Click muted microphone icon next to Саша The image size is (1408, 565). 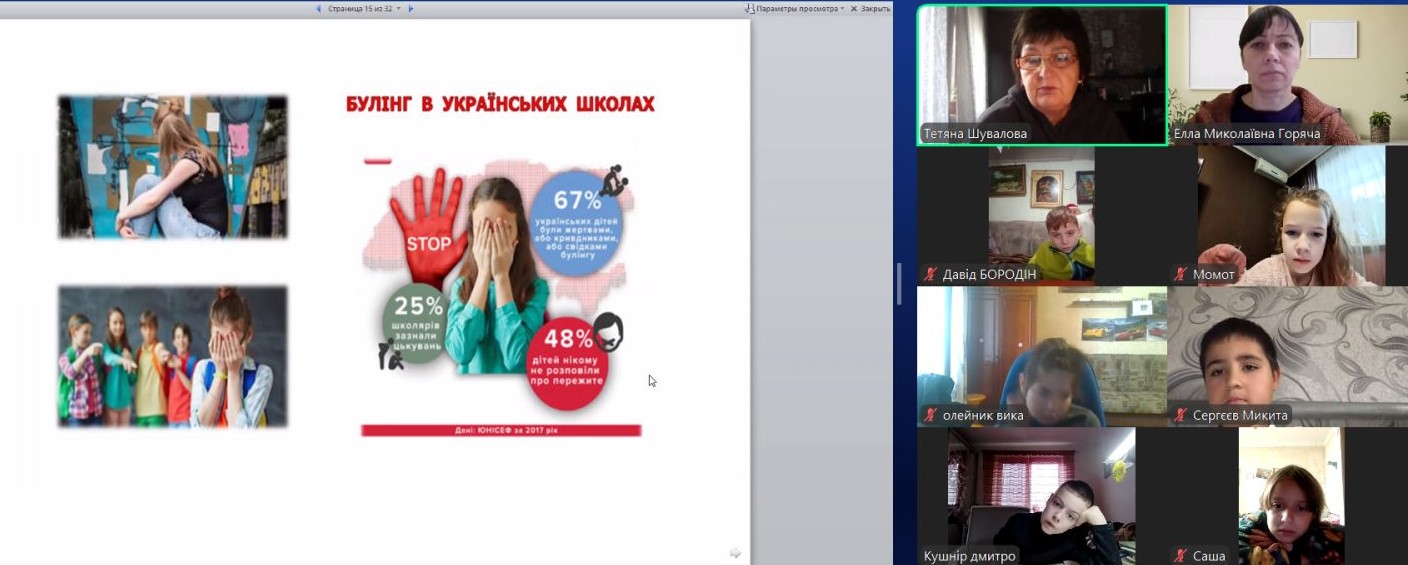1180,556
